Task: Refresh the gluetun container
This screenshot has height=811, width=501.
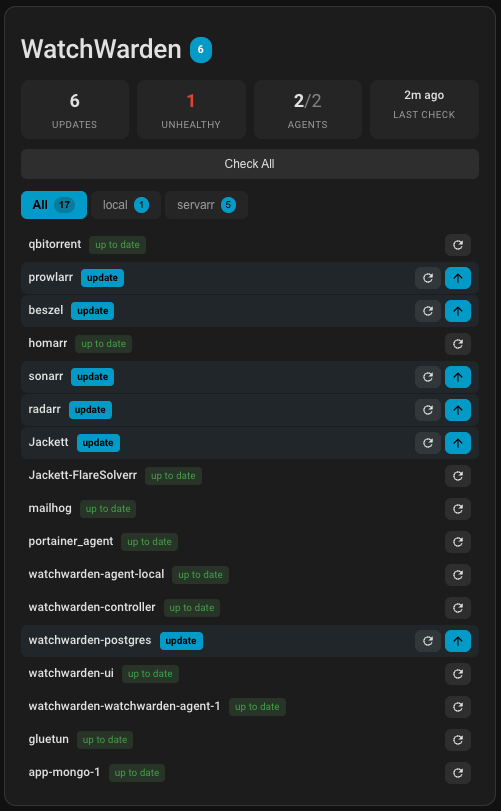Action: click(x=458, y=740)
